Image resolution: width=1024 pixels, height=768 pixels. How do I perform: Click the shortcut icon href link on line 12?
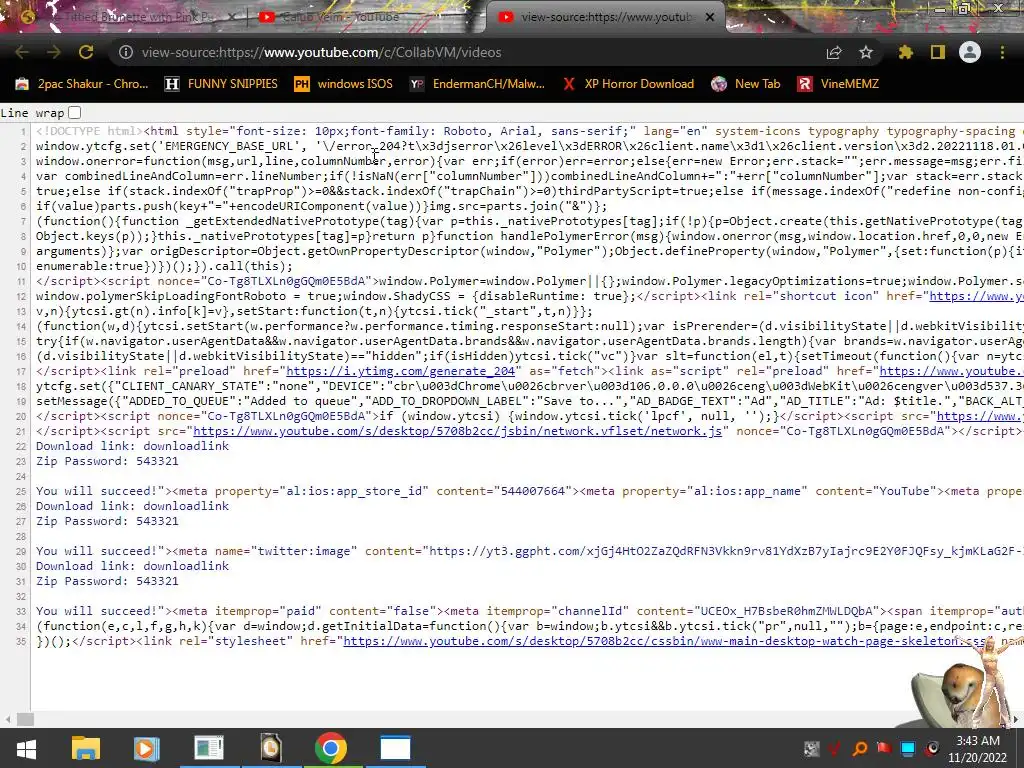[x=976, y=296]
